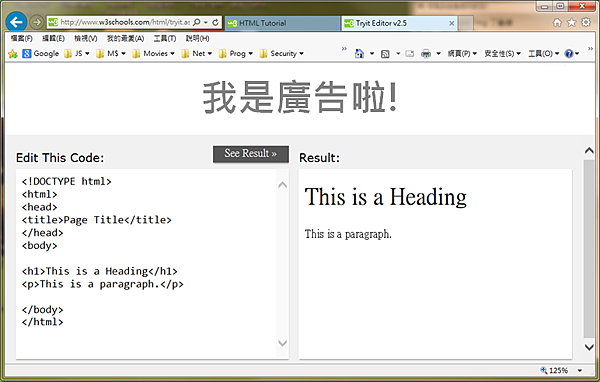Open the 檔案(F) File menu
This screenshot has height=382, width=600.
point(22,38)
